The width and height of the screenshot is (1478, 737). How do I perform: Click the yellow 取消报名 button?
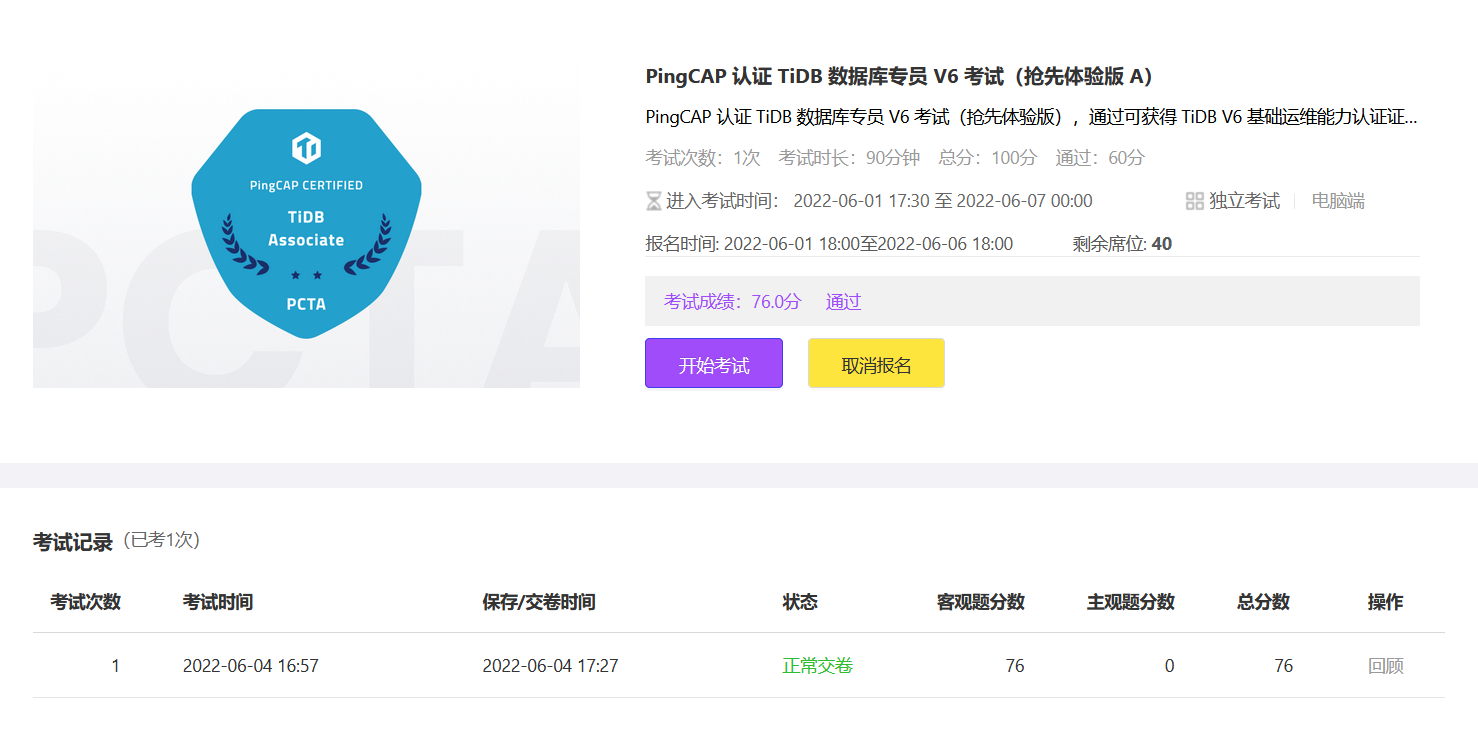tap(876, 363)
